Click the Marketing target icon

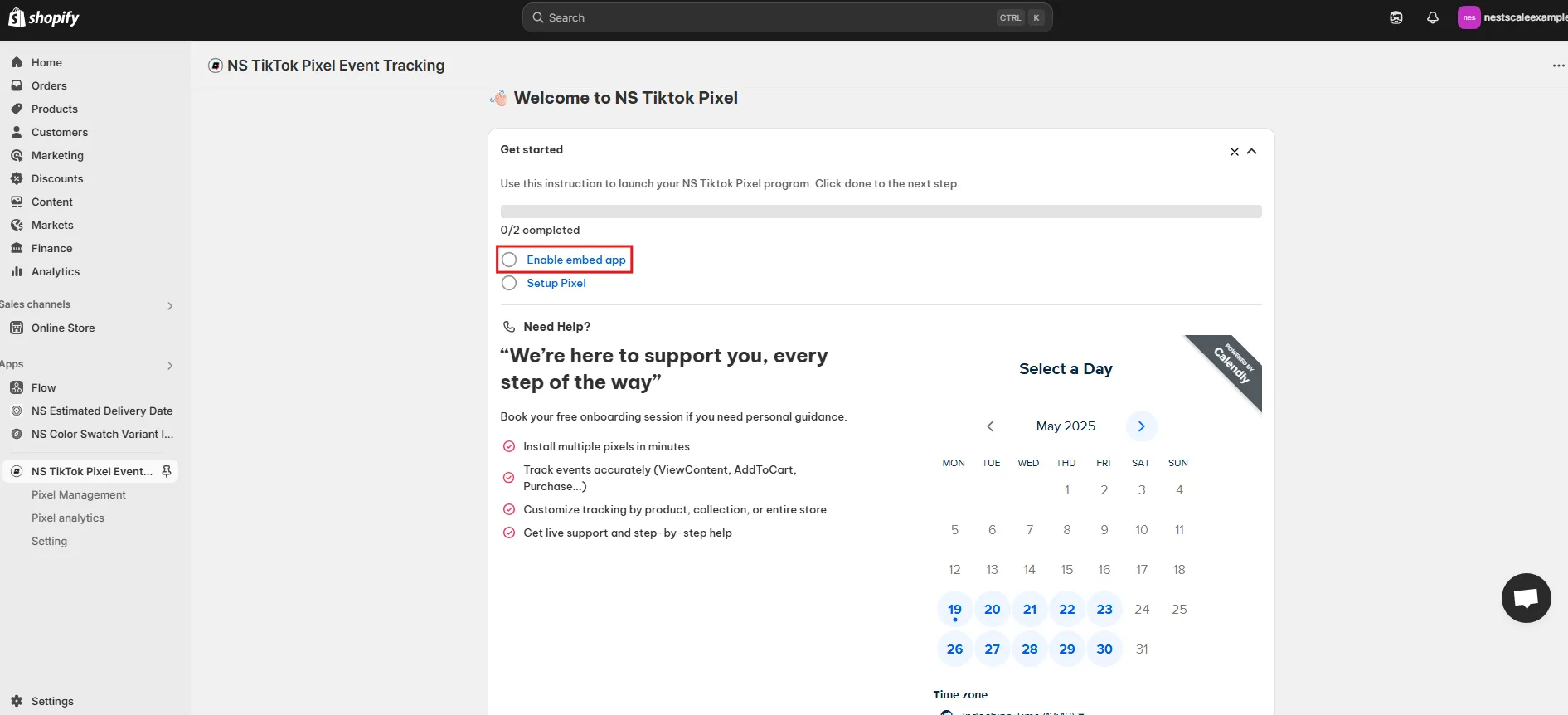tap(17, 155)
